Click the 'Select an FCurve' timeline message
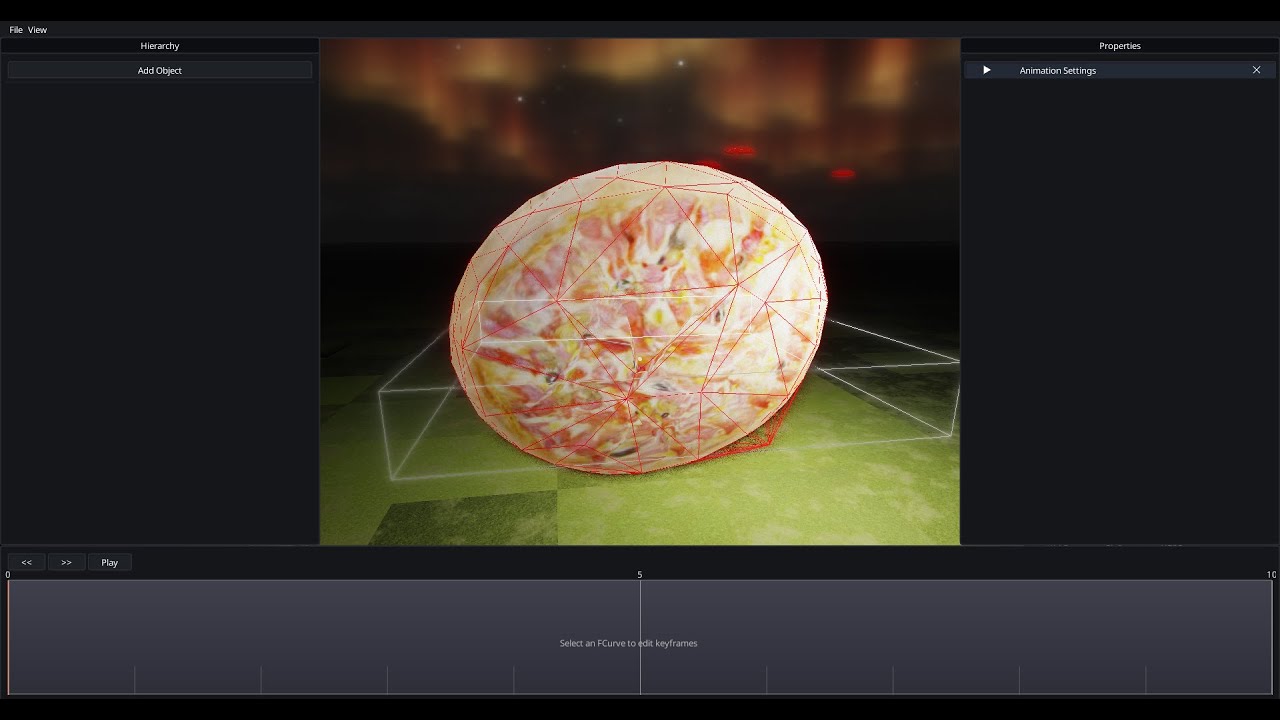The width and height of the screenshot is (1280, 720). [628, 643]
